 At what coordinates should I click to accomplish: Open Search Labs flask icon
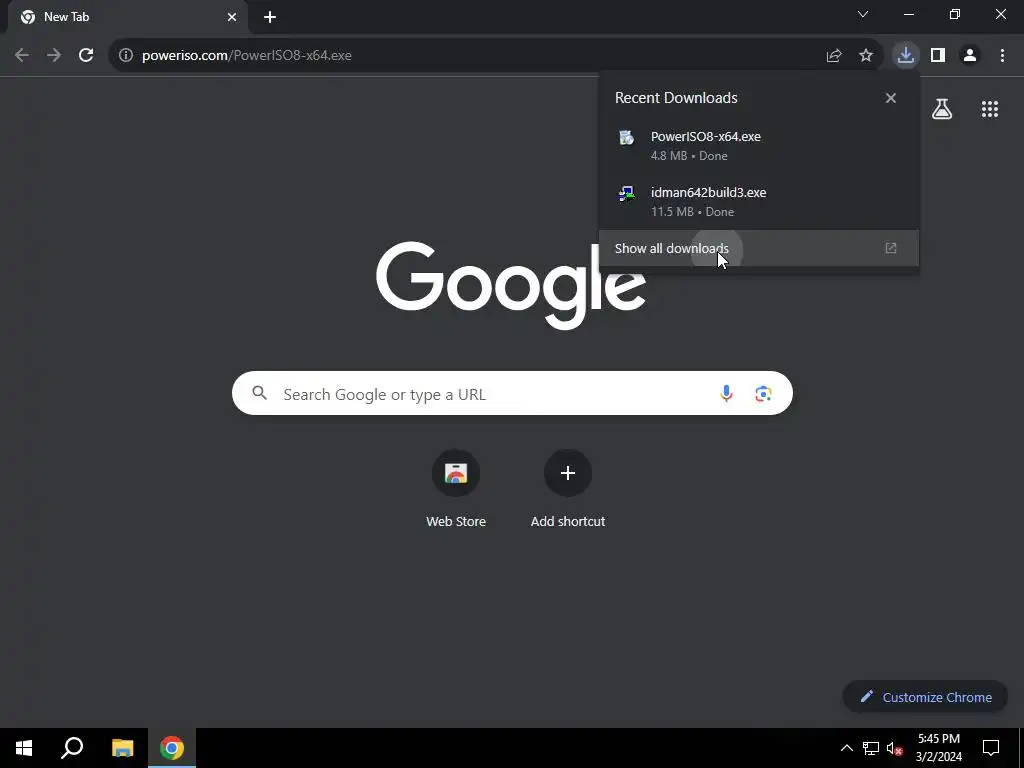click(x=942, y=109)
